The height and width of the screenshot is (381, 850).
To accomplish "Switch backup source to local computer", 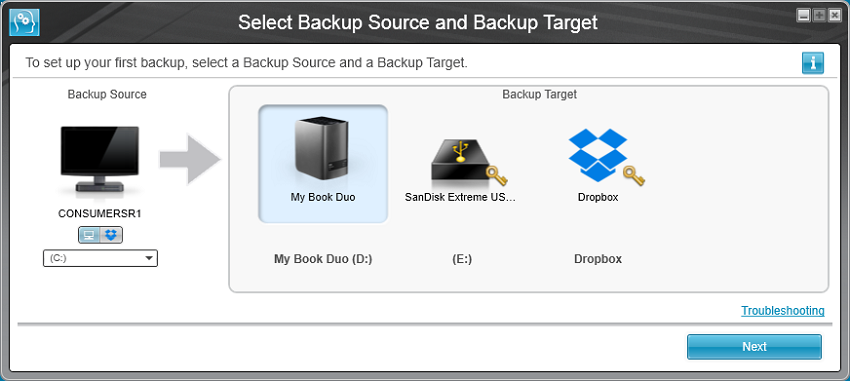I will (x=89, y=235).
